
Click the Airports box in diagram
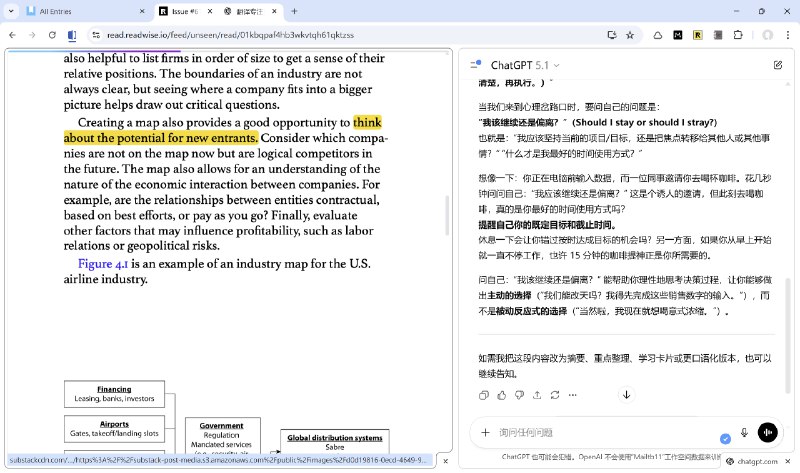[114, 429]
